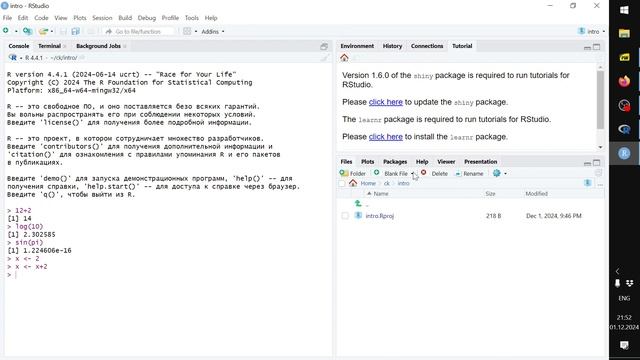Open the Profile menu
Image resolution: width=640 pixels, height=360 pixels.
pos(170,18)
